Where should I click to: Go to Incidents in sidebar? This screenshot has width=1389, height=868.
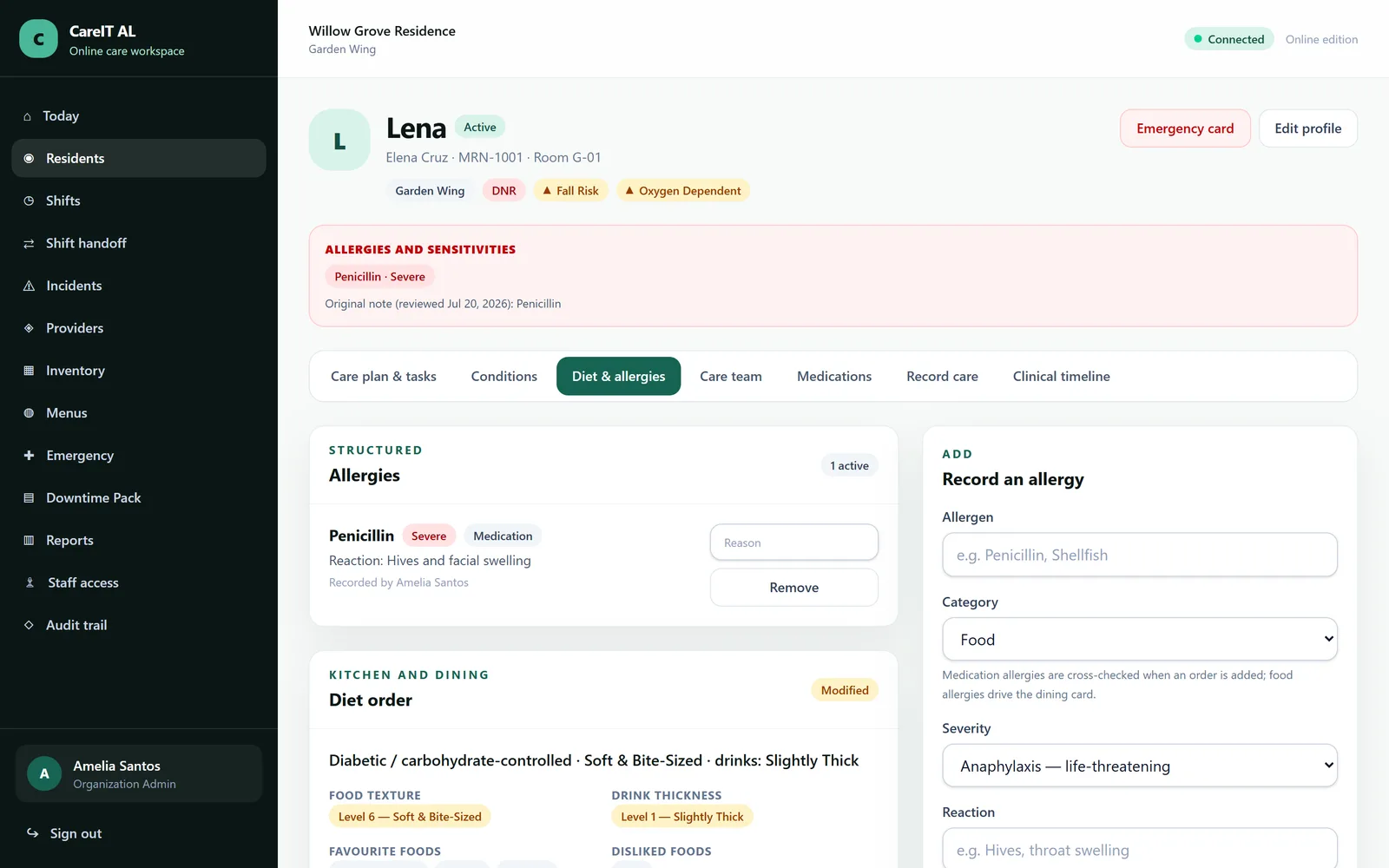click(139, 286)
